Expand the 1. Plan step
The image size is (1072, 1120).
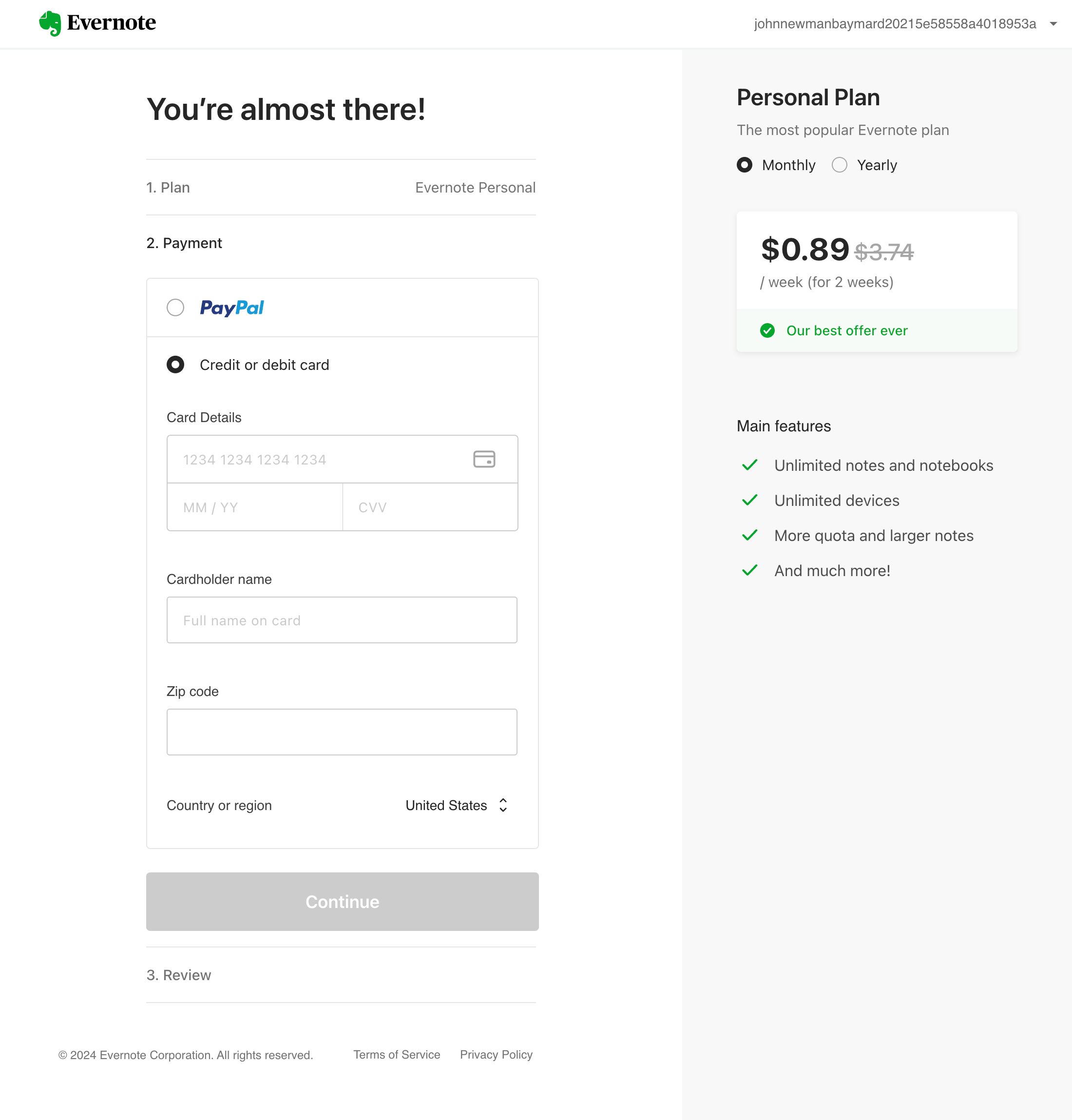tap(168, 188)
